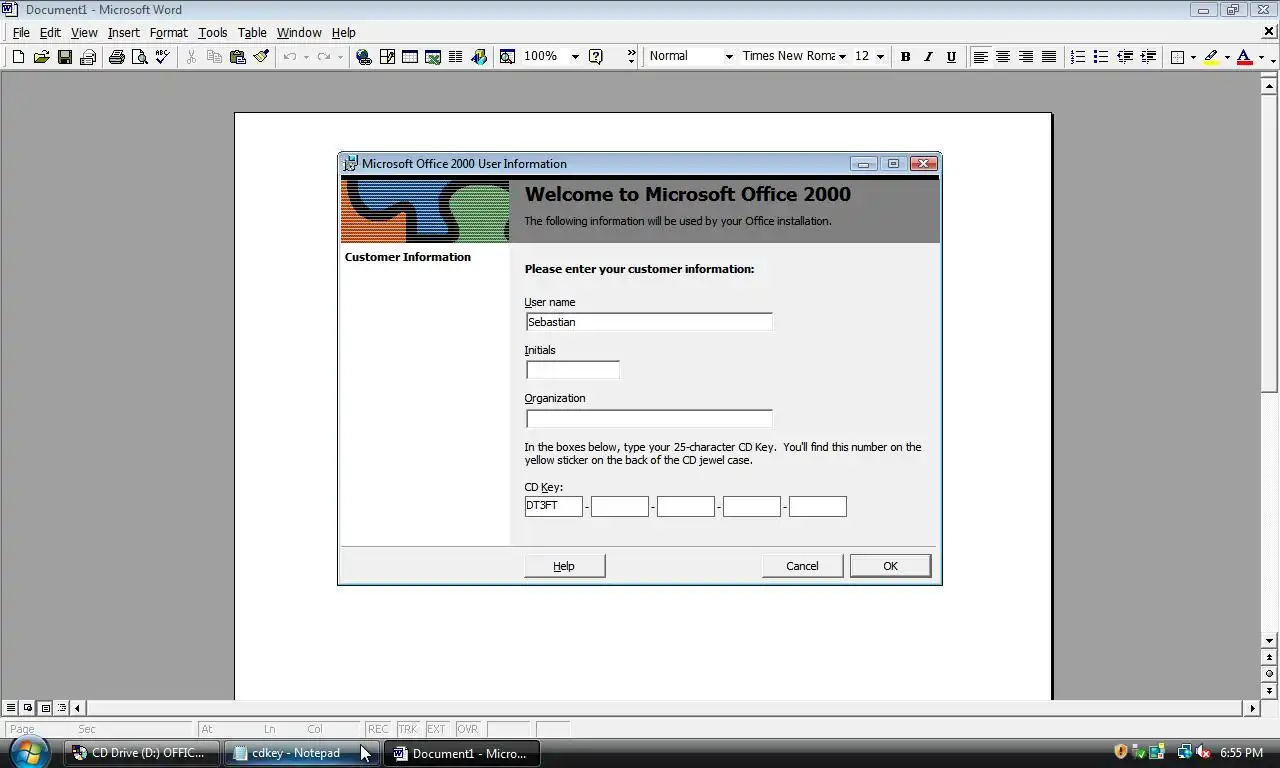The width and height of the screenshot is (1280, 768).
Task: Run Spelling and Grammar check
Action: pos(162,57)
